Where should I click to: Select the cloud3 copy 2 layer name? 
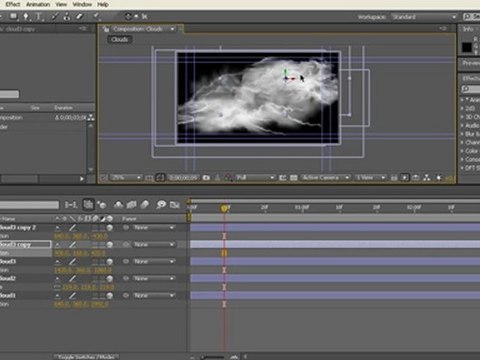18,227
